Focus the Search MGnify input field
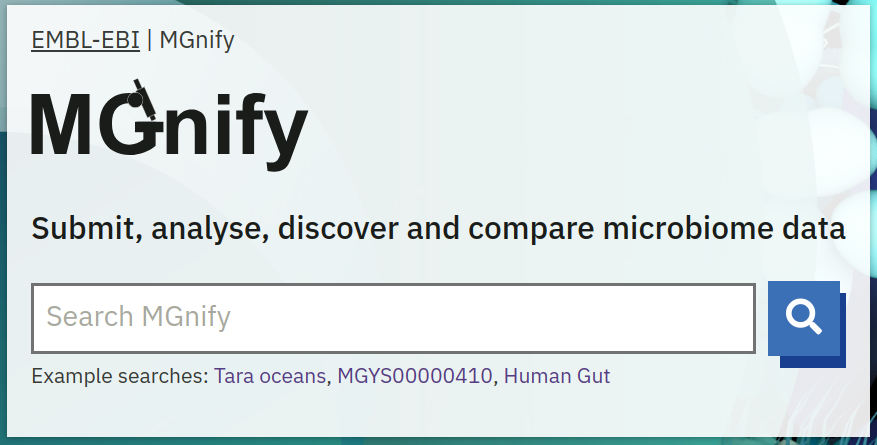This screenshot has width=877, height=445. tap(393, 318)
